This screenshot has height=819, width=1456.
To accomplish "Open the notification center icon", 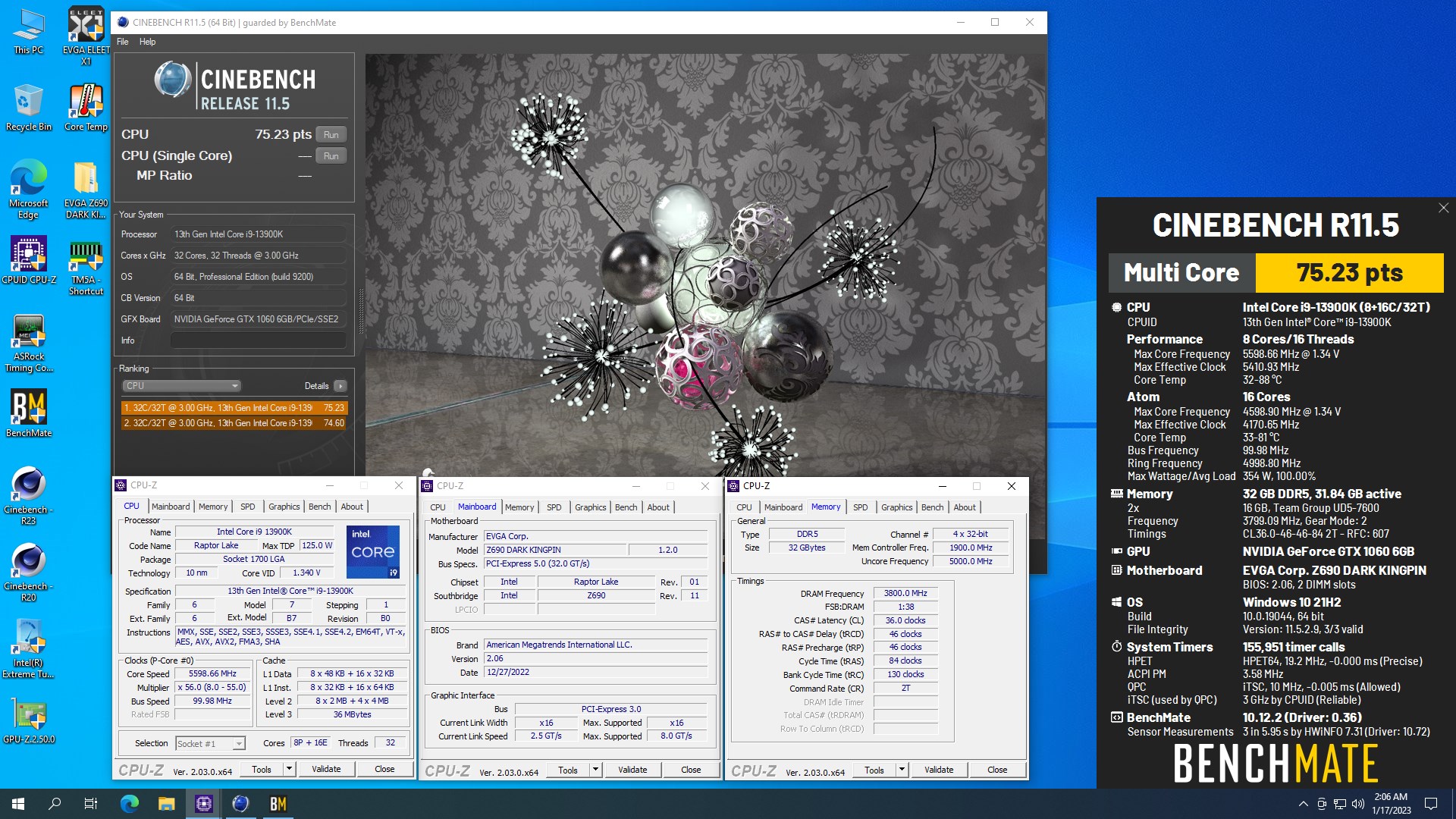I will coord(1431,804).
